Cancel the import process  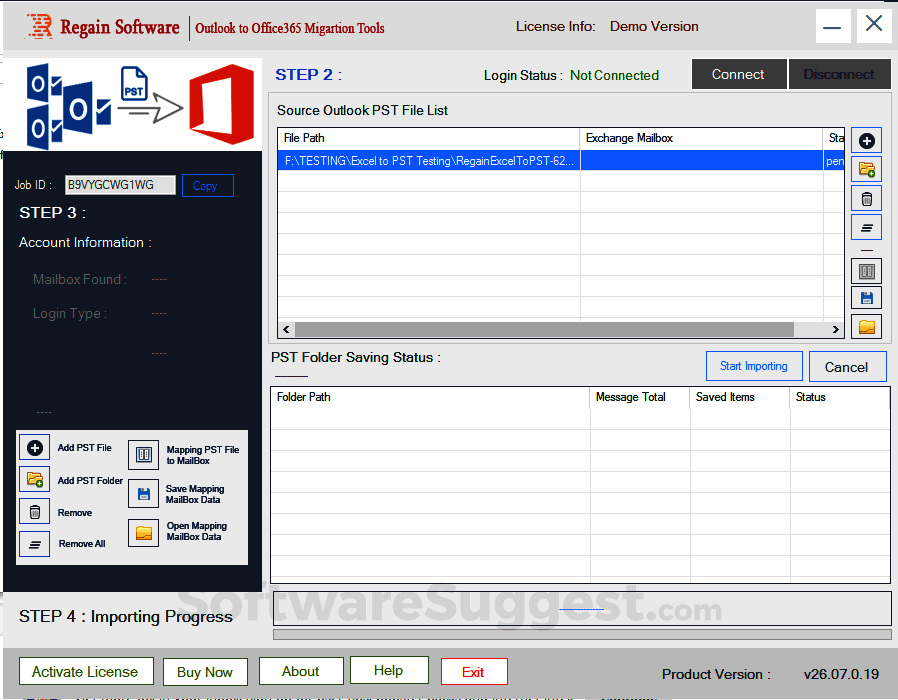tap(846, 367)
